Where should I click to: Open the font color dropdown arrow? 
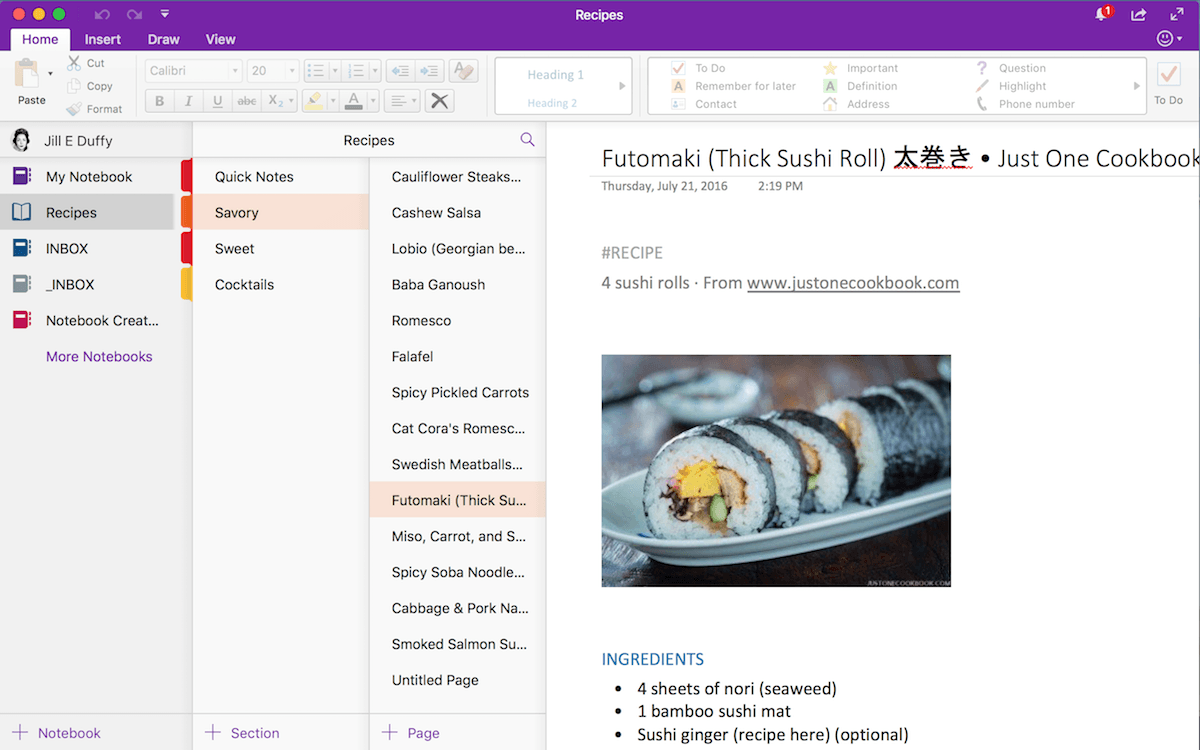372,101
